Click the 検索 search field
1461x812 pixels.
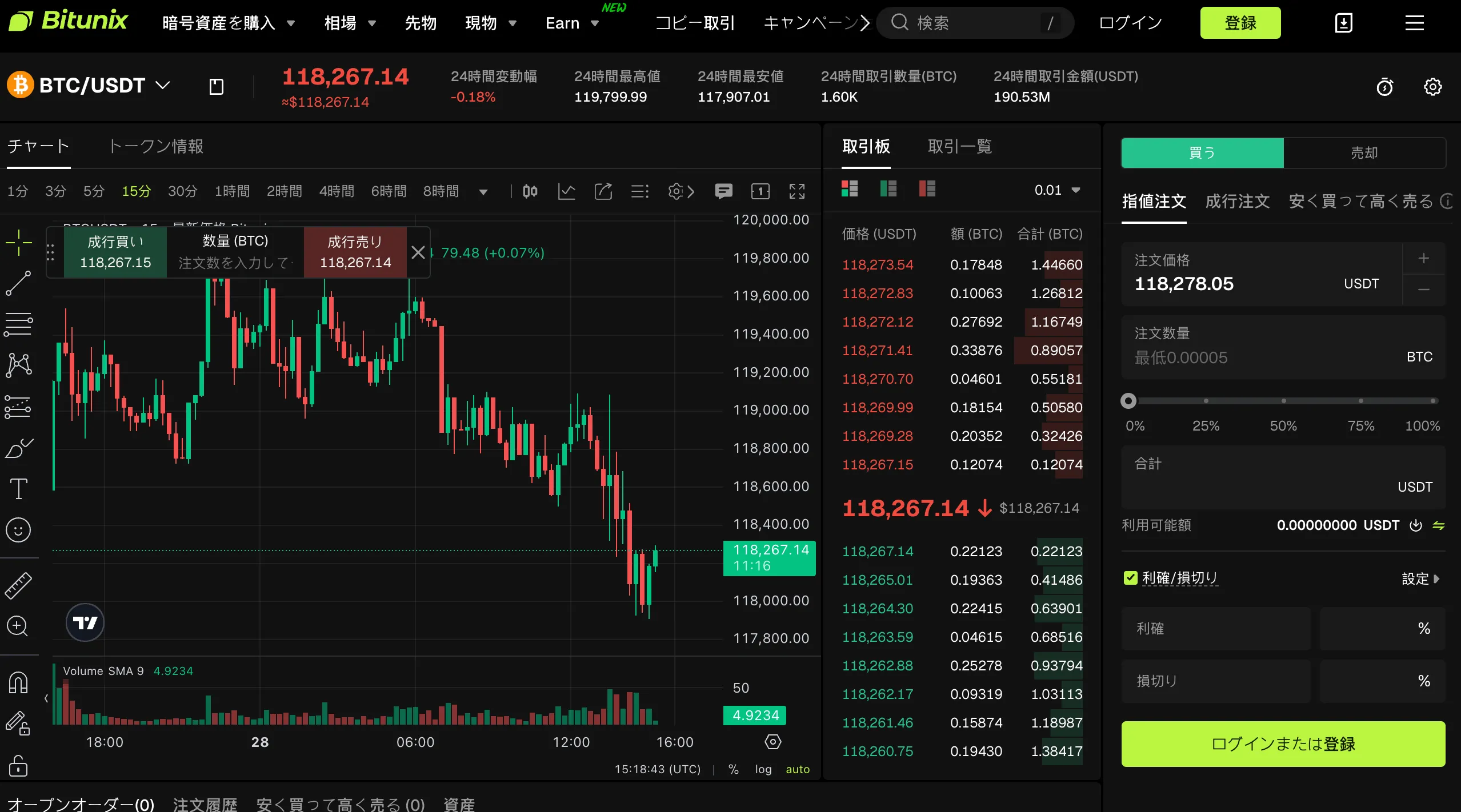tap(975, 23)
